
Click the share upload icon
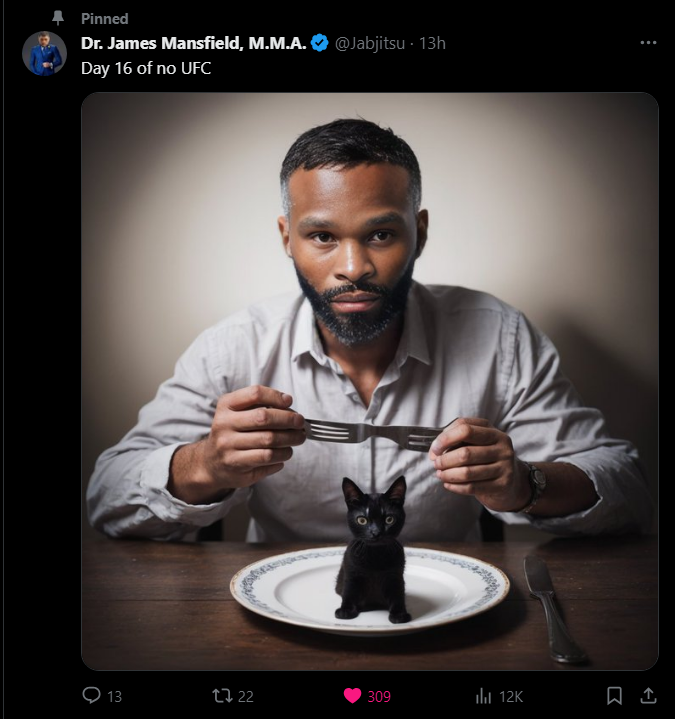tap(648, 696)
